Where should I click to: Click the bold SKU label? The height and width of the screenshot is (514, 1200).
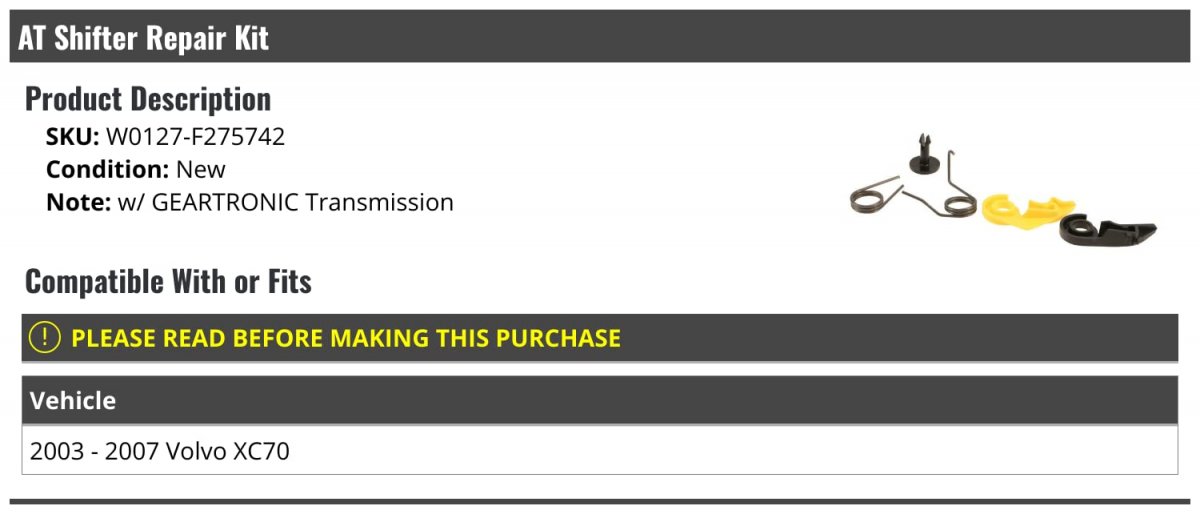(x=72, y=137)
